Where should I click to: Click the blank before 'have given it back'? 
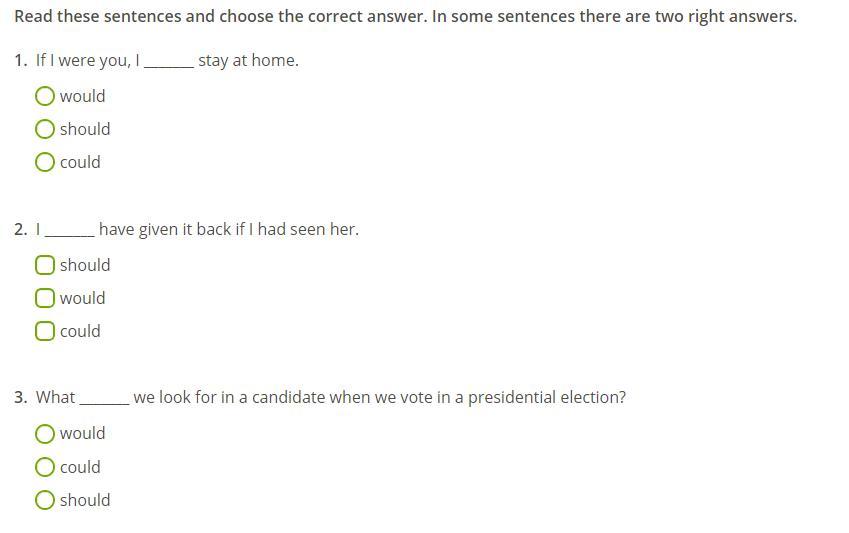pyautogui.click(x=69, y=230)
